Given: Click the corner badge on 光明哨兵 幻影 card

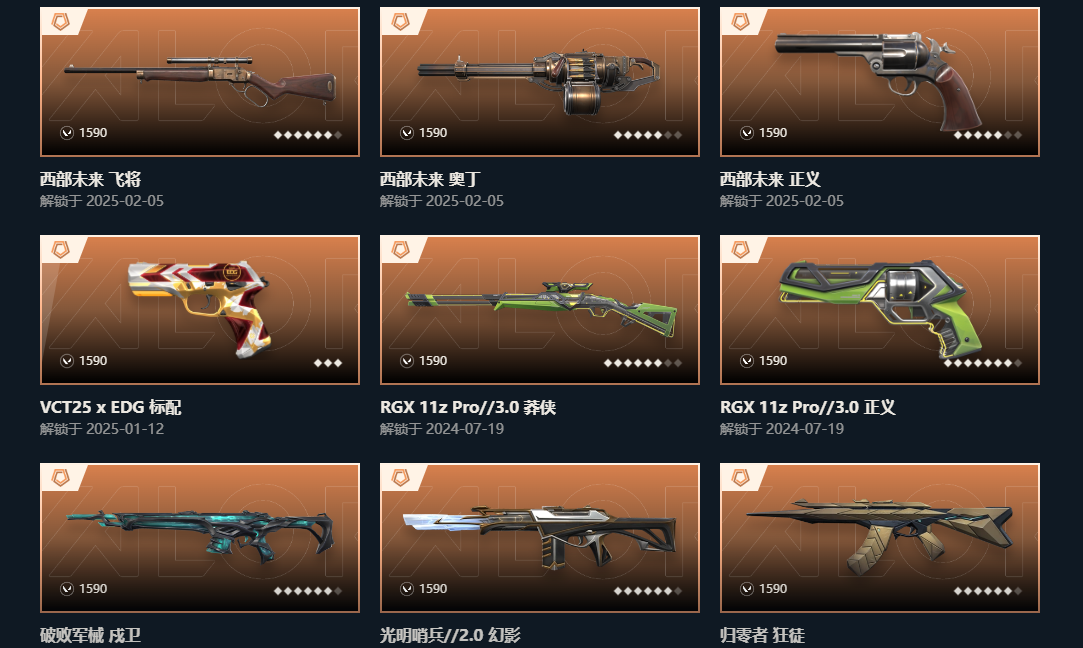Looking at the screenshot, I should (401, 477).
